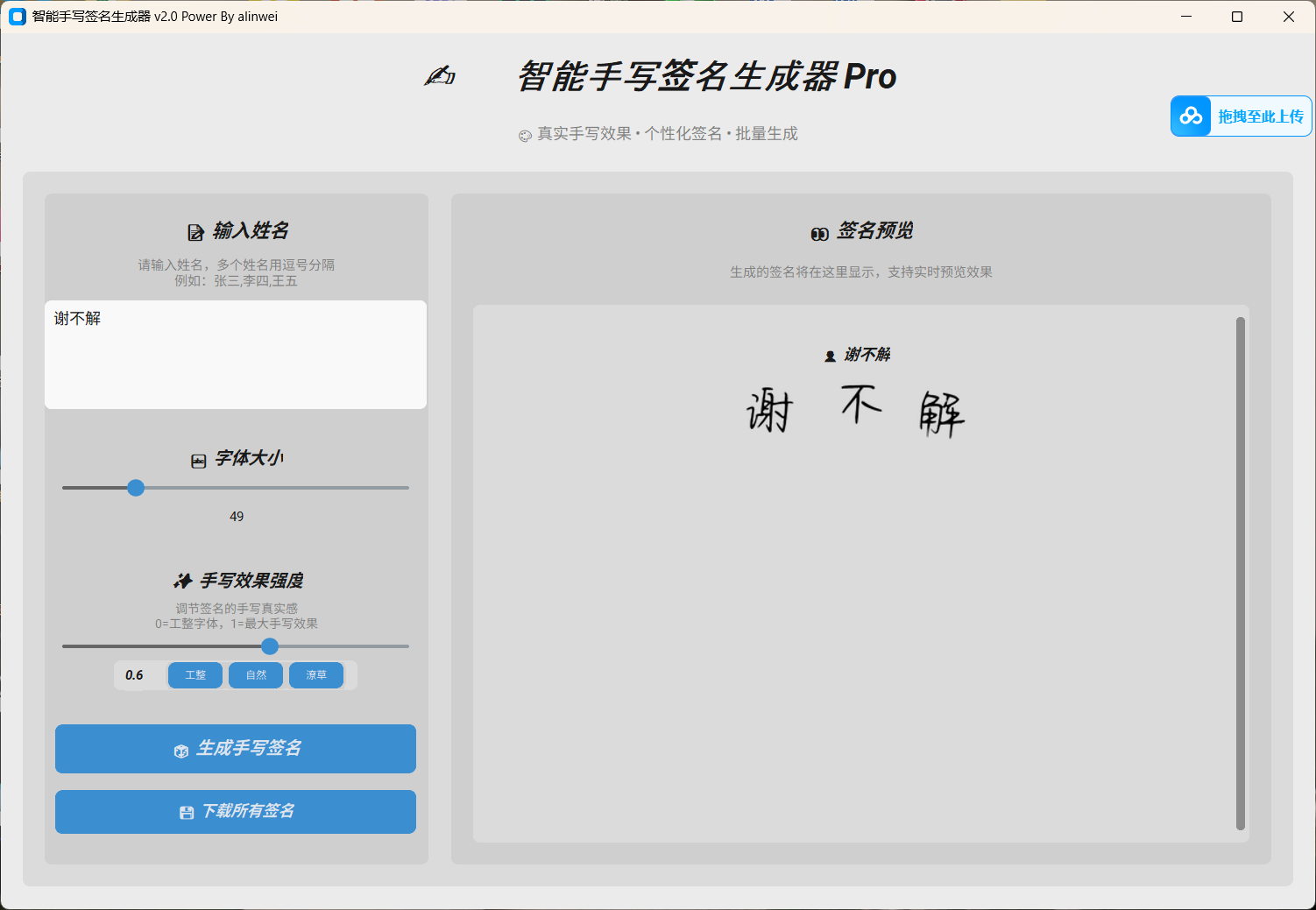Select the 潦草 preset button
1316x910 pixels.
tap(316, 675)
